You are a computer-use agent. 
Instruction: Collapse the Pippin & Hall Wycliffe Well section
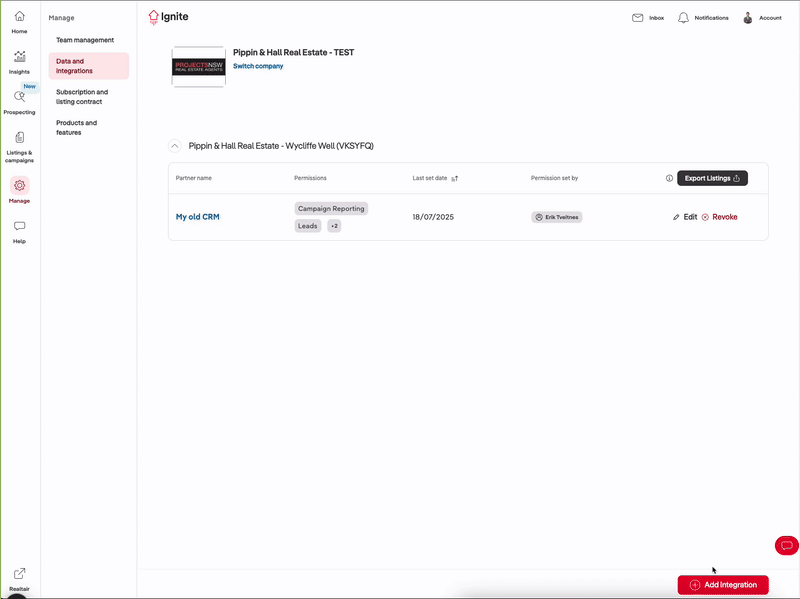pyautogui.click(x=175, y=146)
